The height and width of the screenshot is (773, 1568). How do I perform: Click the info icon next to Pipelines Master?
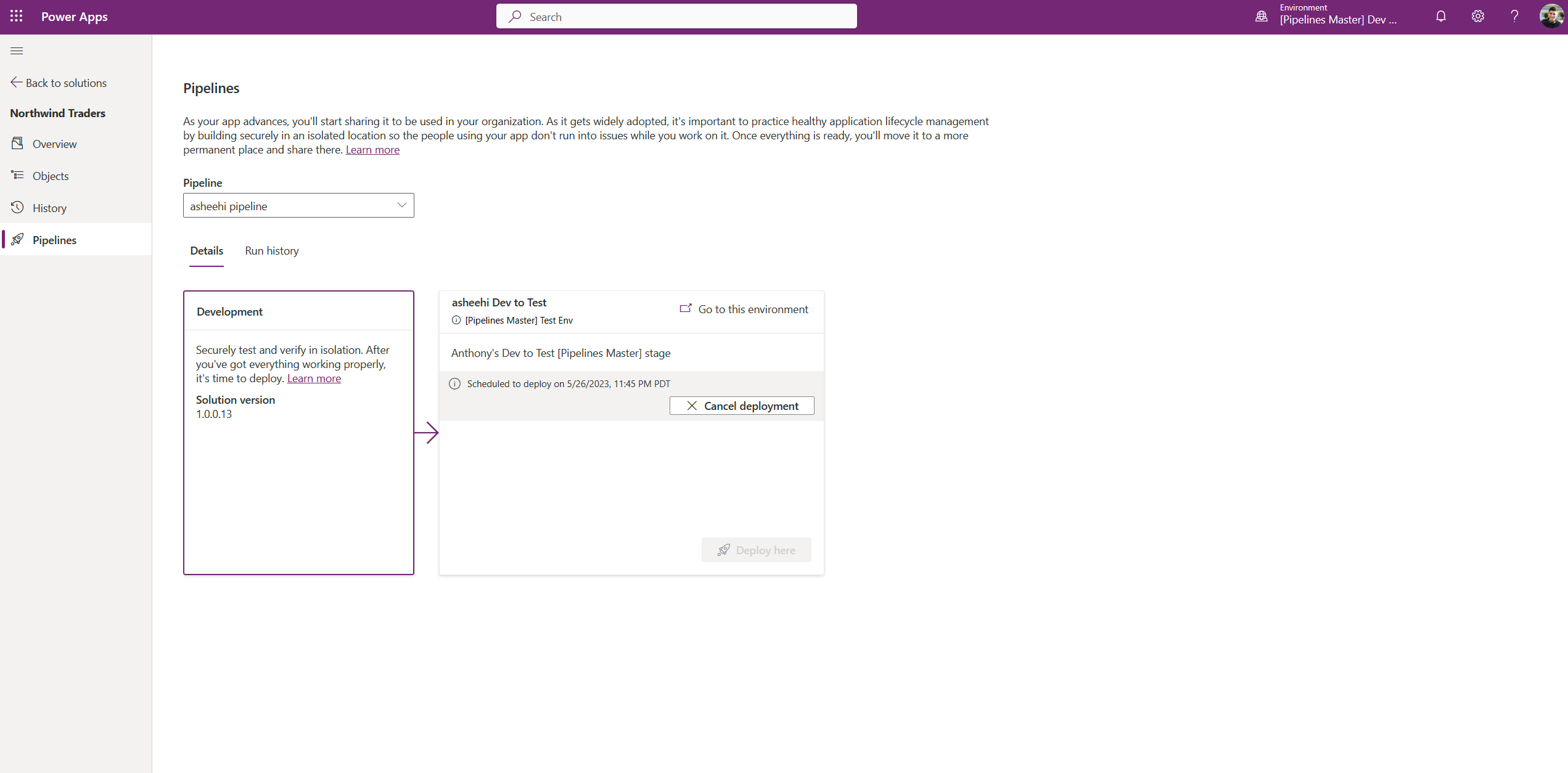point(456,320)
